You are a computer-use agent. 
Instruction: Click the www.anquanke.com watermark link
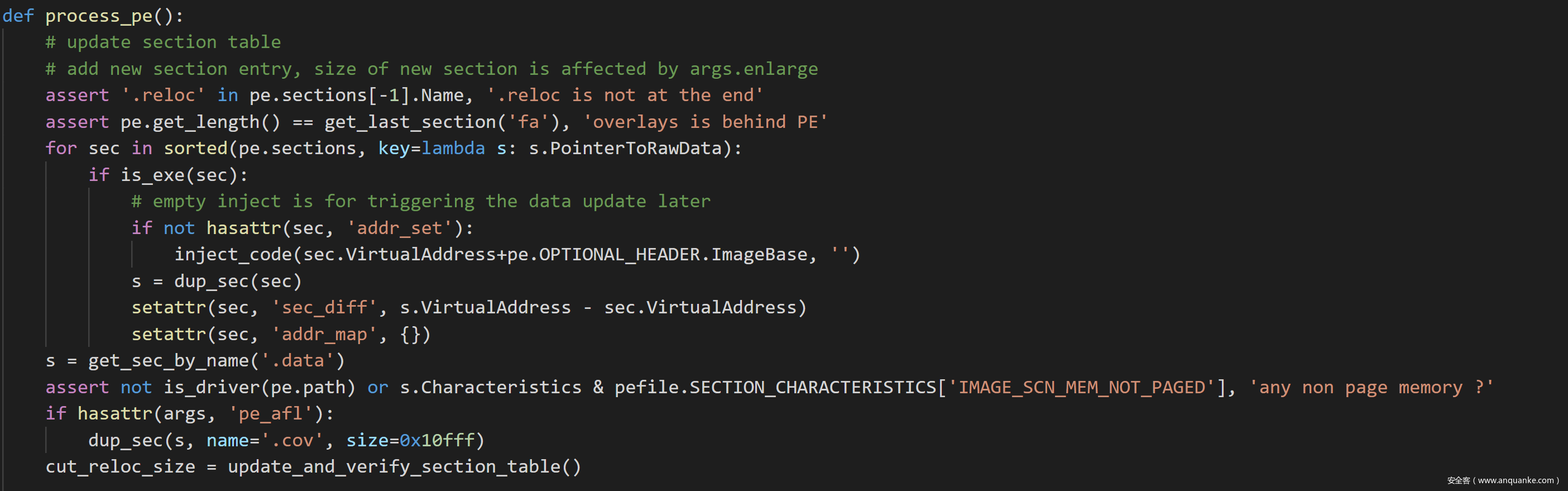[x=1516, y=480]
